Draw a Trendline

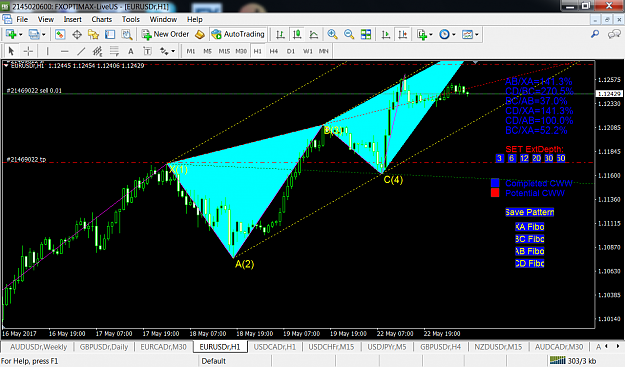click(x=81, y=51)
